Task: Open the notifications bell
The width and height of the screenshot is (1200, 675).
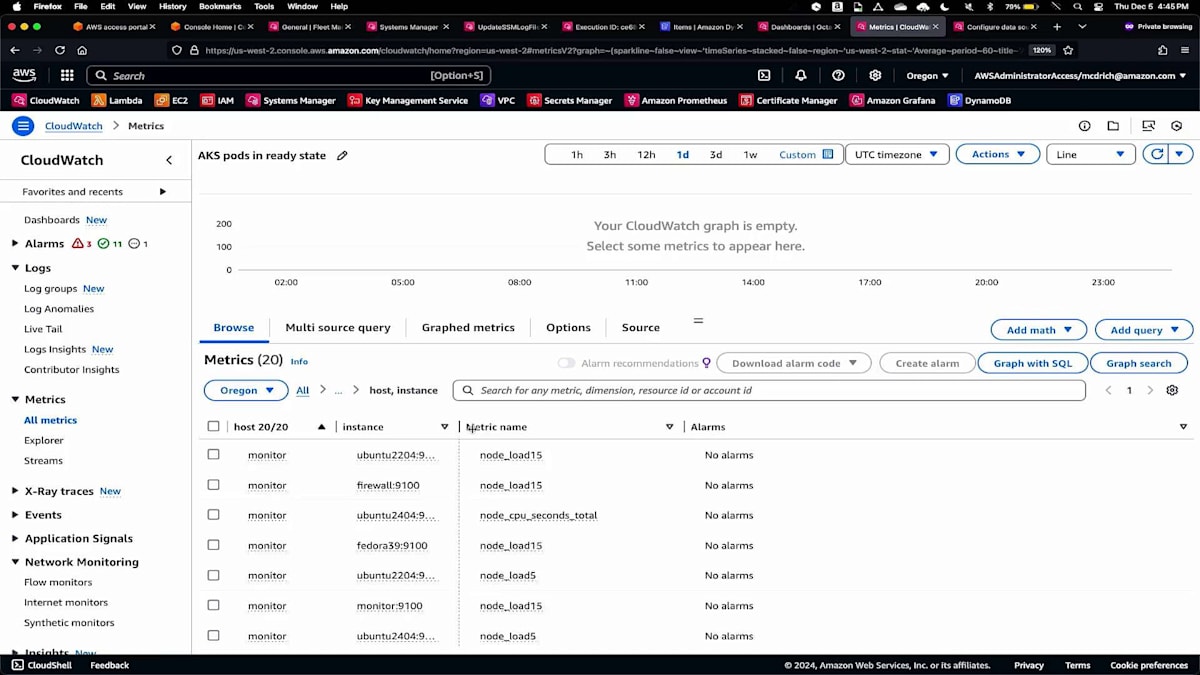Action: (801, 75)
